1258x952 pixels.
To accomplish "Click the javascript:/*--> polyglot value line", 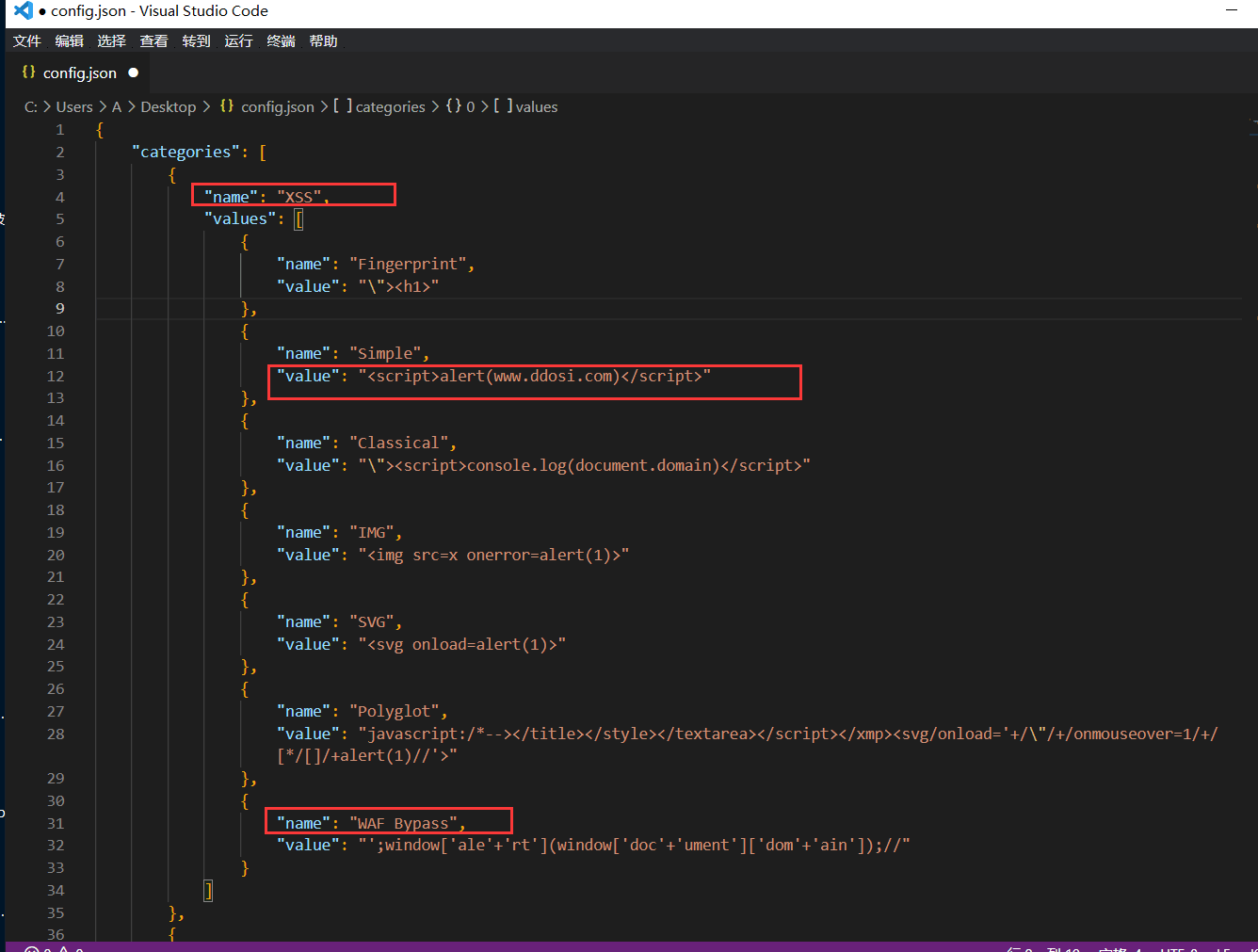I will coord(788,734).
